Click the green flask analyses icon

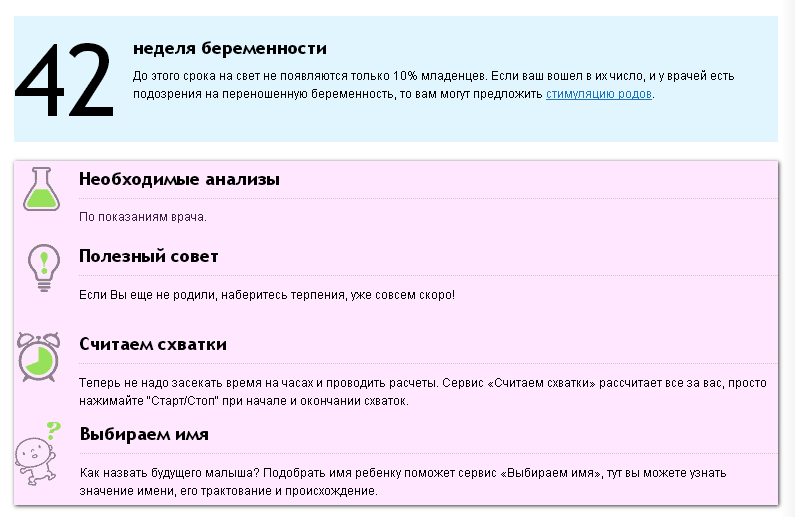point(42,189)
